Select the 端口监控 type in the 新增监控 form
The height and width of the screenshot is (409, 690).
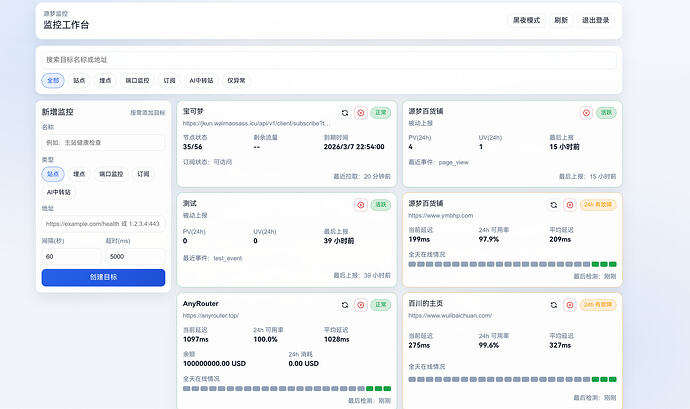point(111,174)
